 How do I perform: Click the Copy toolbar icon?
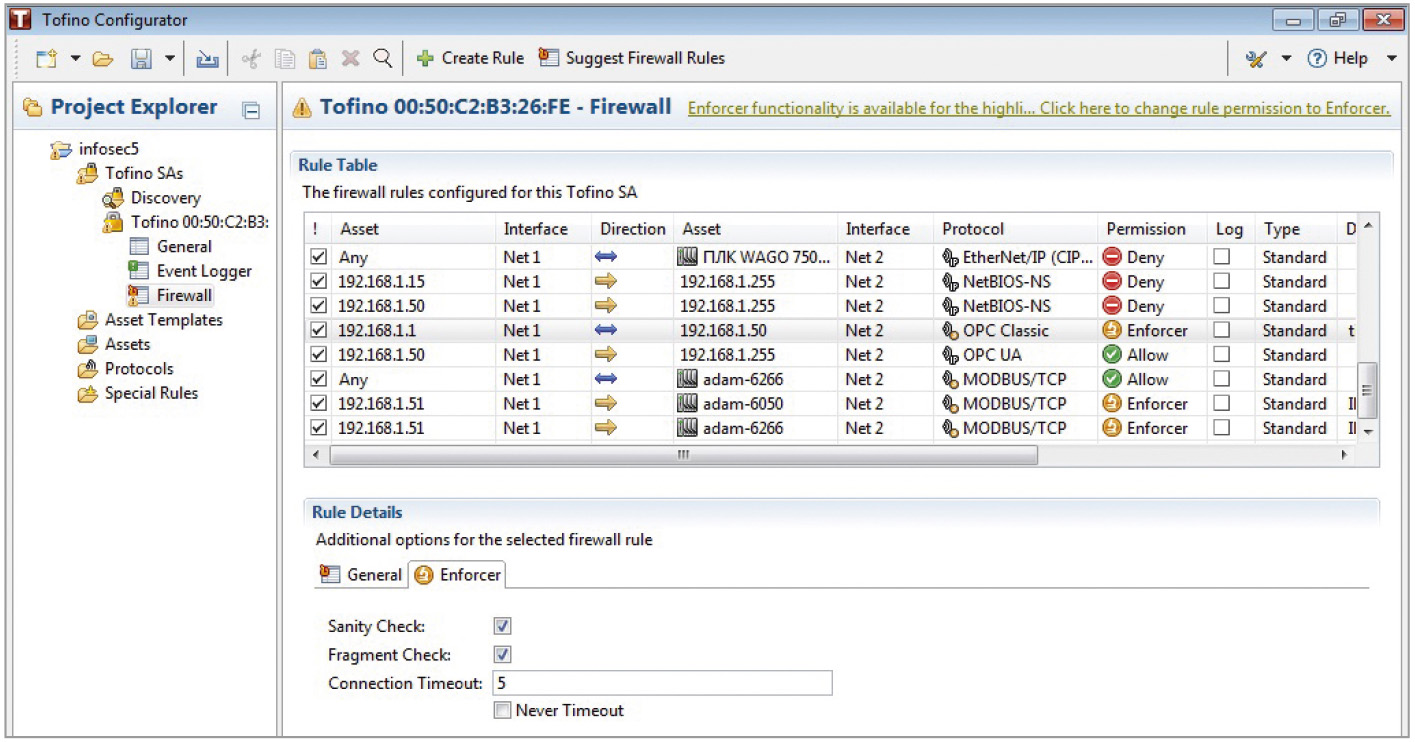[285, 59]
